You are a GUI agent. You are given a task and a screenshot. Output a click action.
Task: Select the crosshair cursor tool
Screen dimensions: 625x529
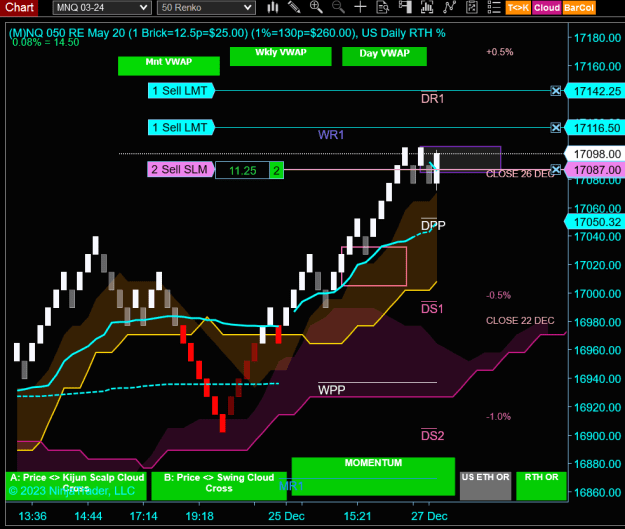tap(360, 7)
